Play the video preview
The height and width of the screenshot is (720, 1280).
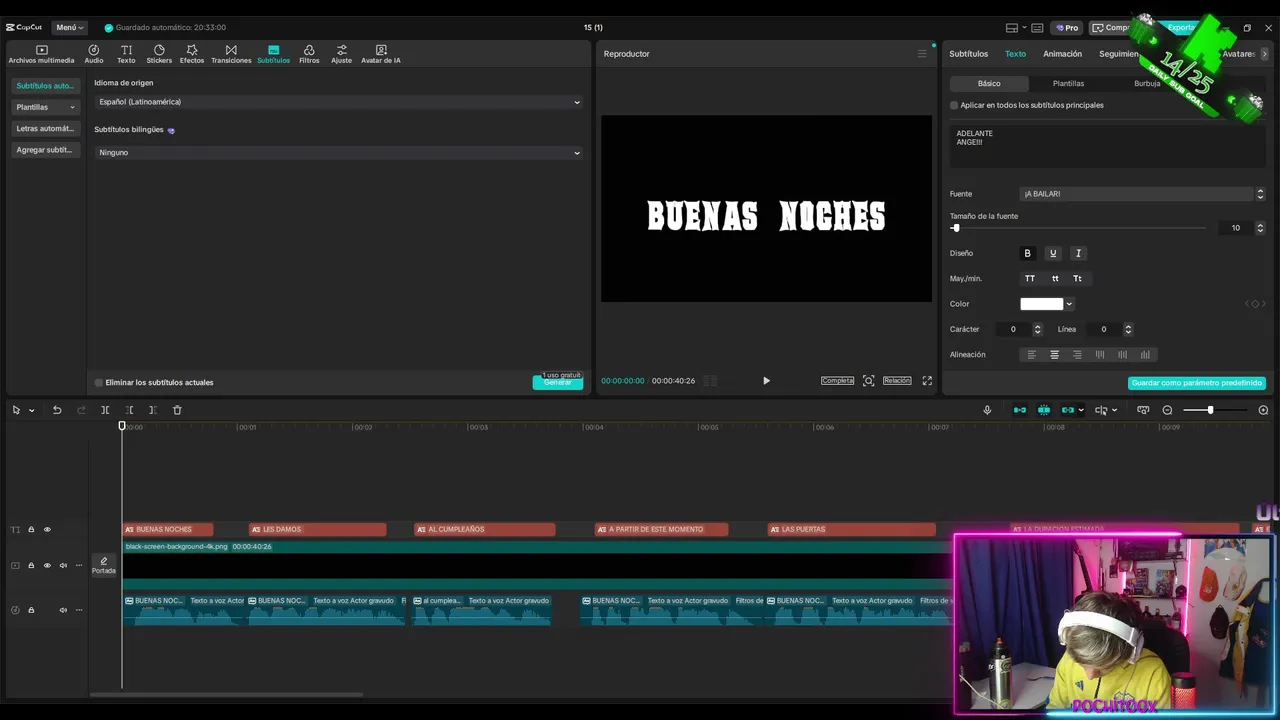point(766,381)
